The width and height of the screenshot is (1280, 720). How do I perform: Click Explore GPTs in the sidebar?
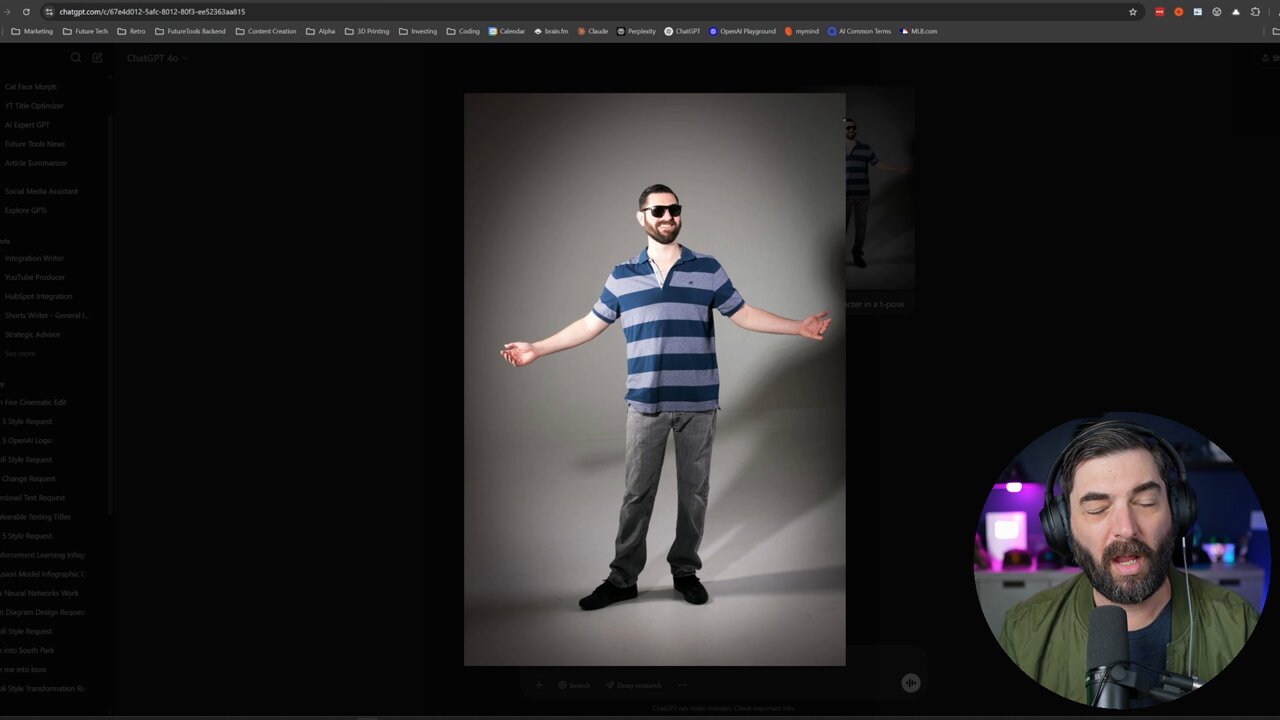[x=25, y=210]
